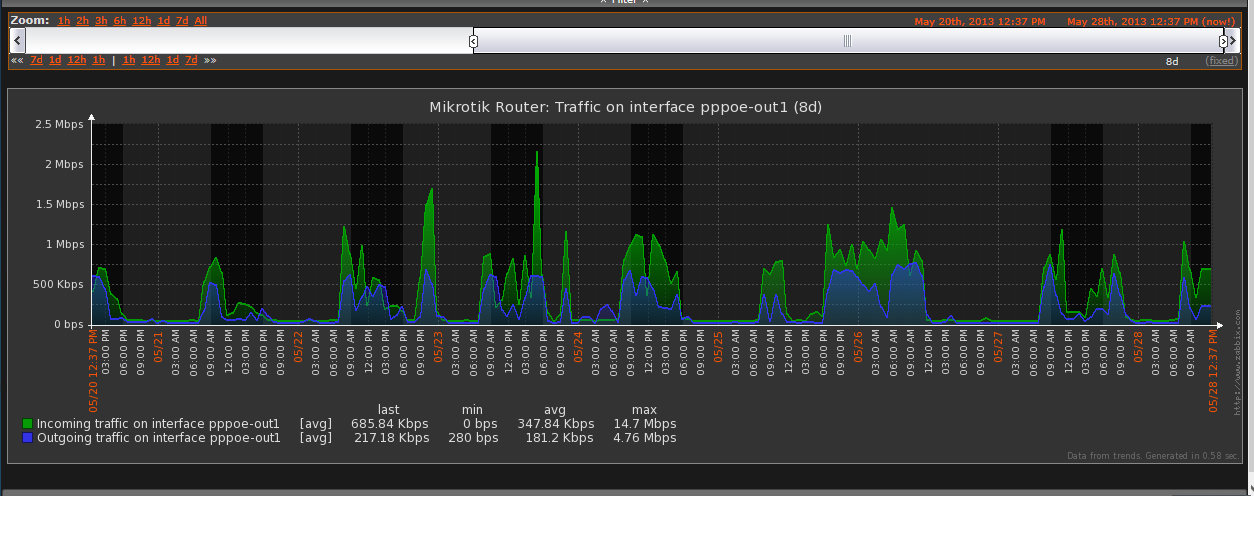Set zoom to 1h
The width and height of the screenshot is (1254, 544).
(64, 21)
